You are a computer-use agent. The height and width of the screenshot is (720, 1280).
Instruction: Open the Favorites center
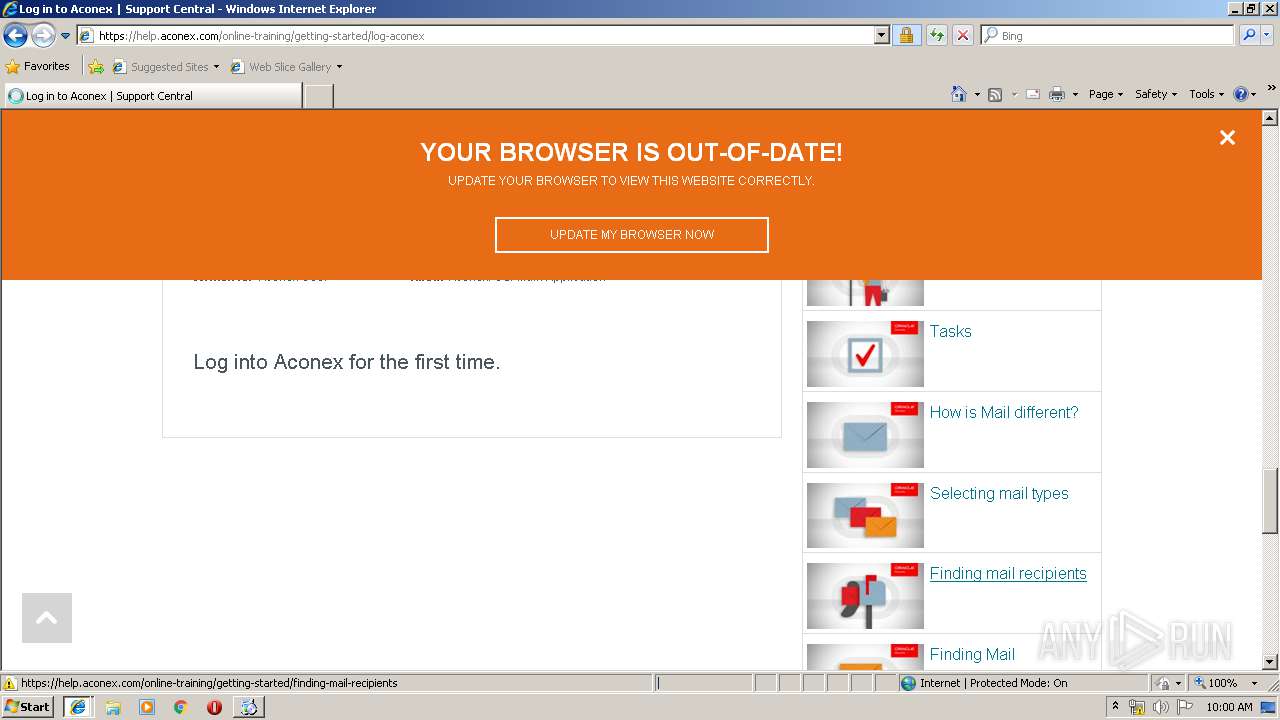[x=38, y=67]
